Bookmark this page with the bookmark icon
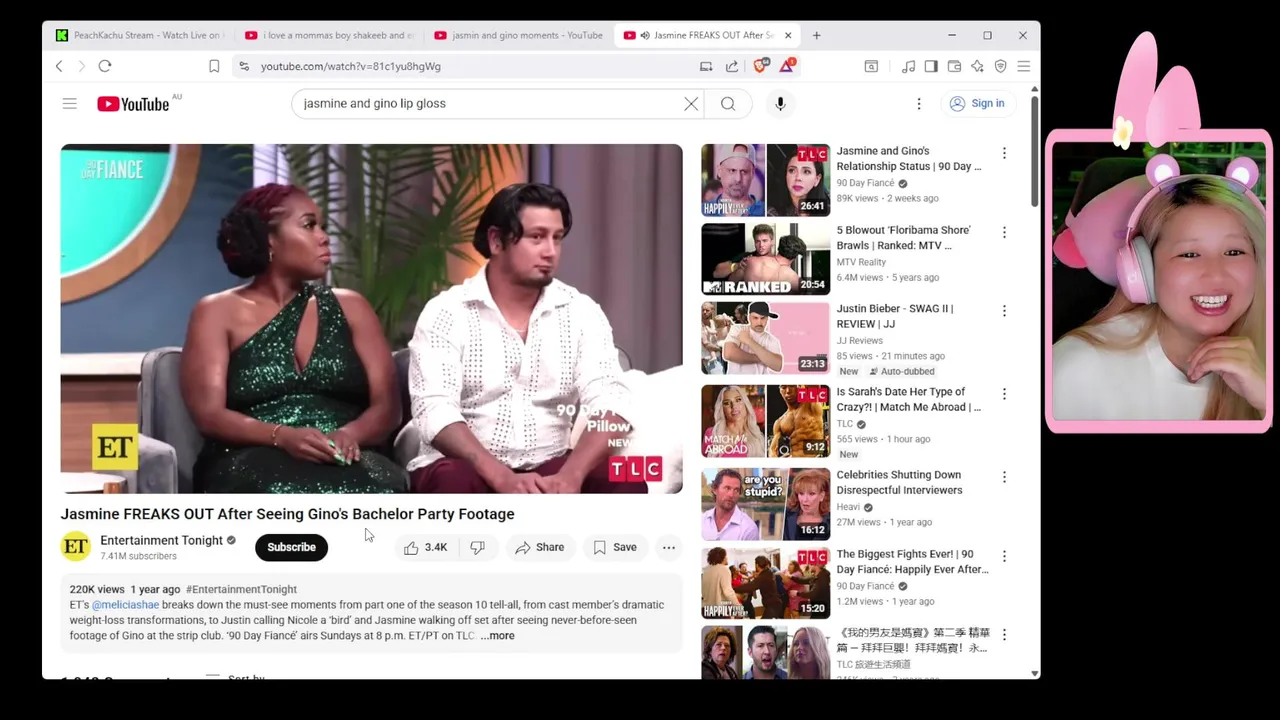Viewport: 1280px width, 720px height. click(214, 66)
